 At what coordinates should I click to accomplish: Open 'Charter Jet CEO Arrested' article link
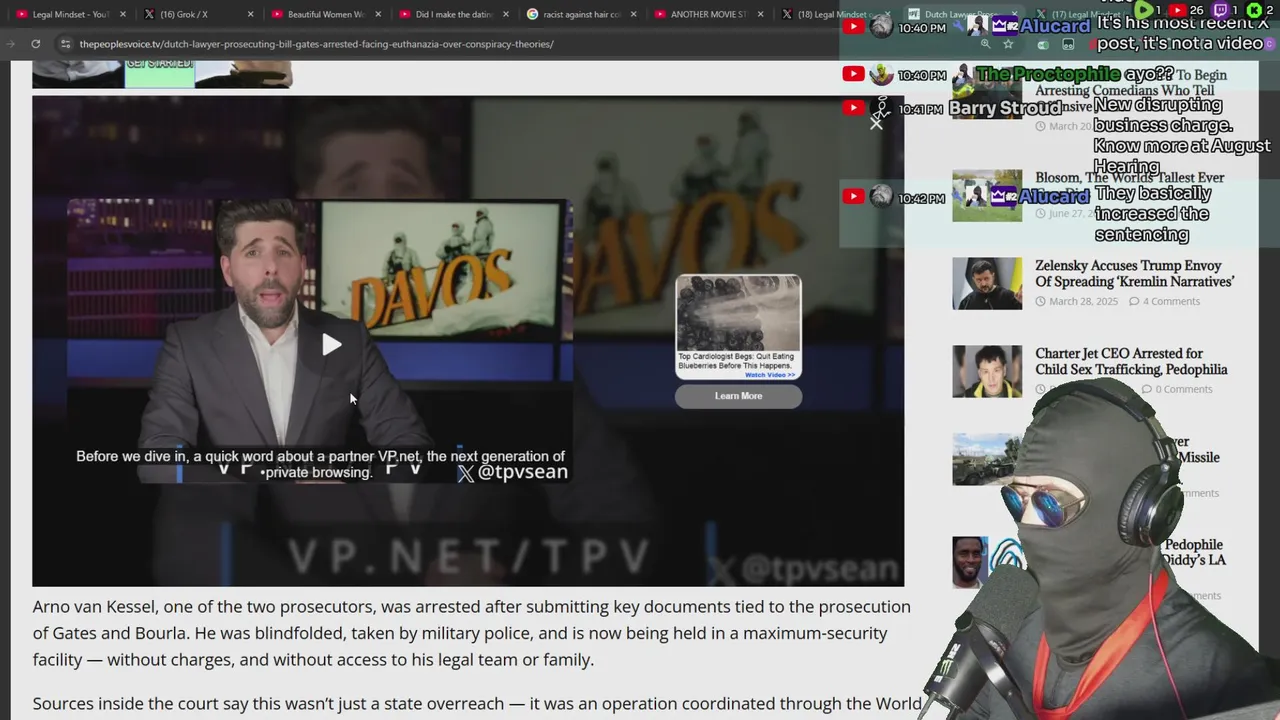[x=1131, y=361]
